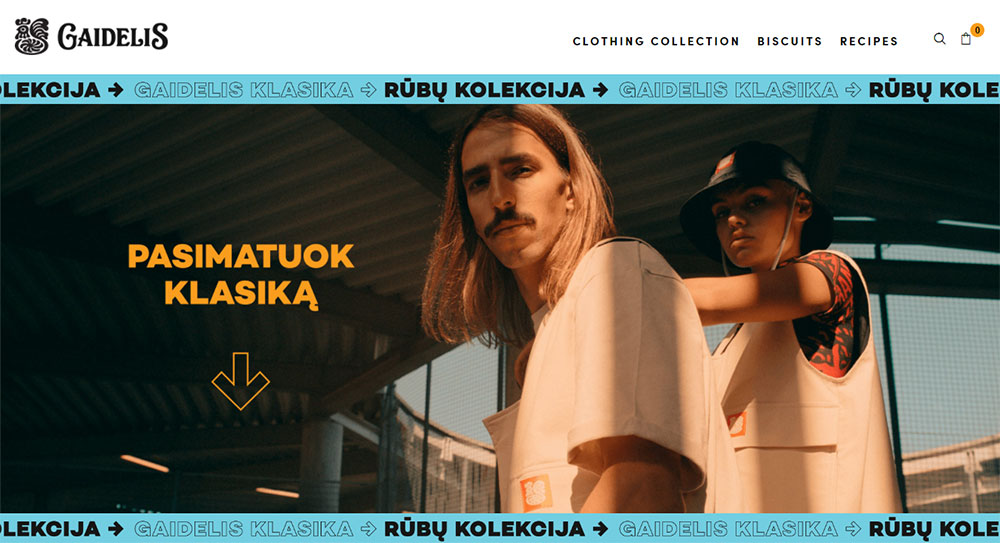Open the shopping bag cart icon
The height and width of the screenshot is (543, 1000).
(x=966, y=40)
